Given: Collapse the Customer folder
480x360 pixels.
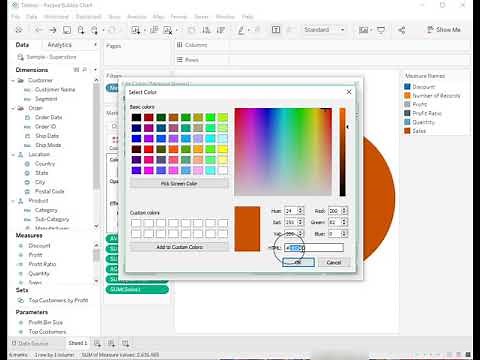Looking at the screenshot, I should point(13,80).
